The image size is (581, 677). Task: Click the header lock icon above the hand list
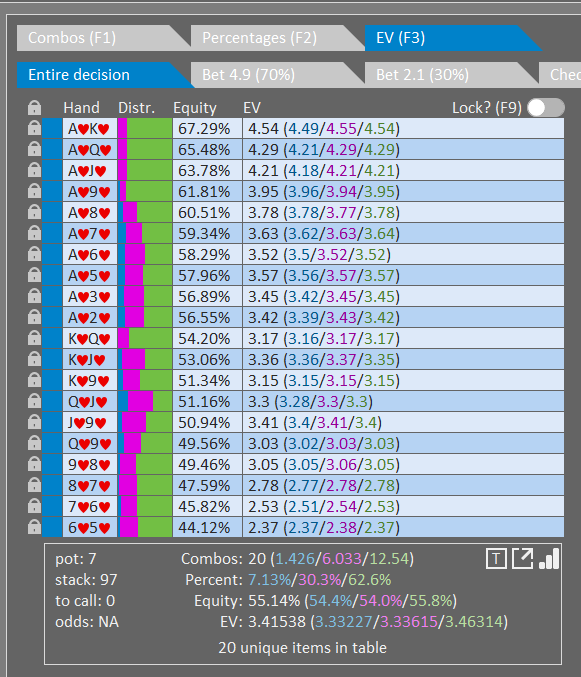(34, 108)
